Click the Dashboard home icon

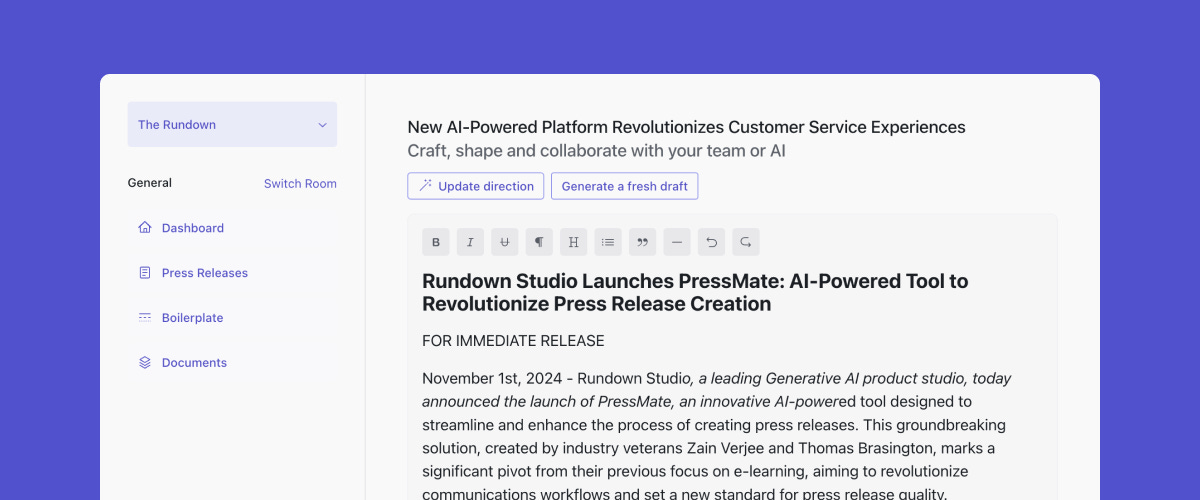pyautogui.click(x=145, y=228)
